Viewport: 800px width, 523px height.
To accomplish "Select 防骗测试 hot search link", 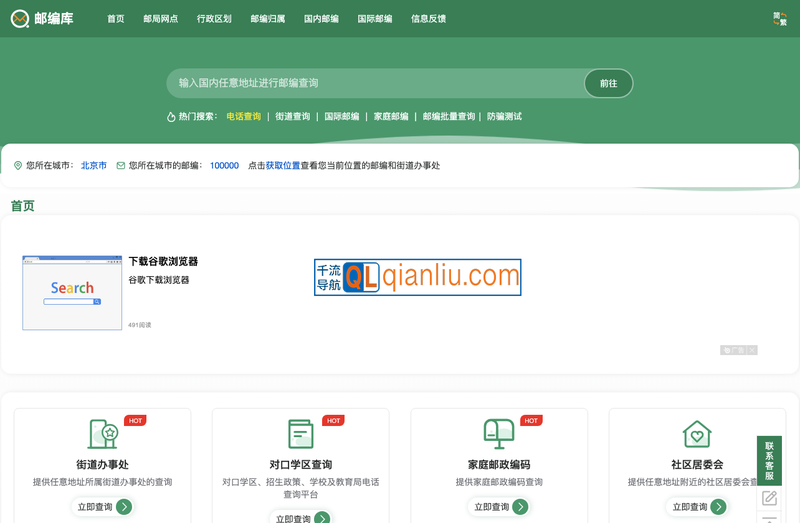I will tap(505, 117).
